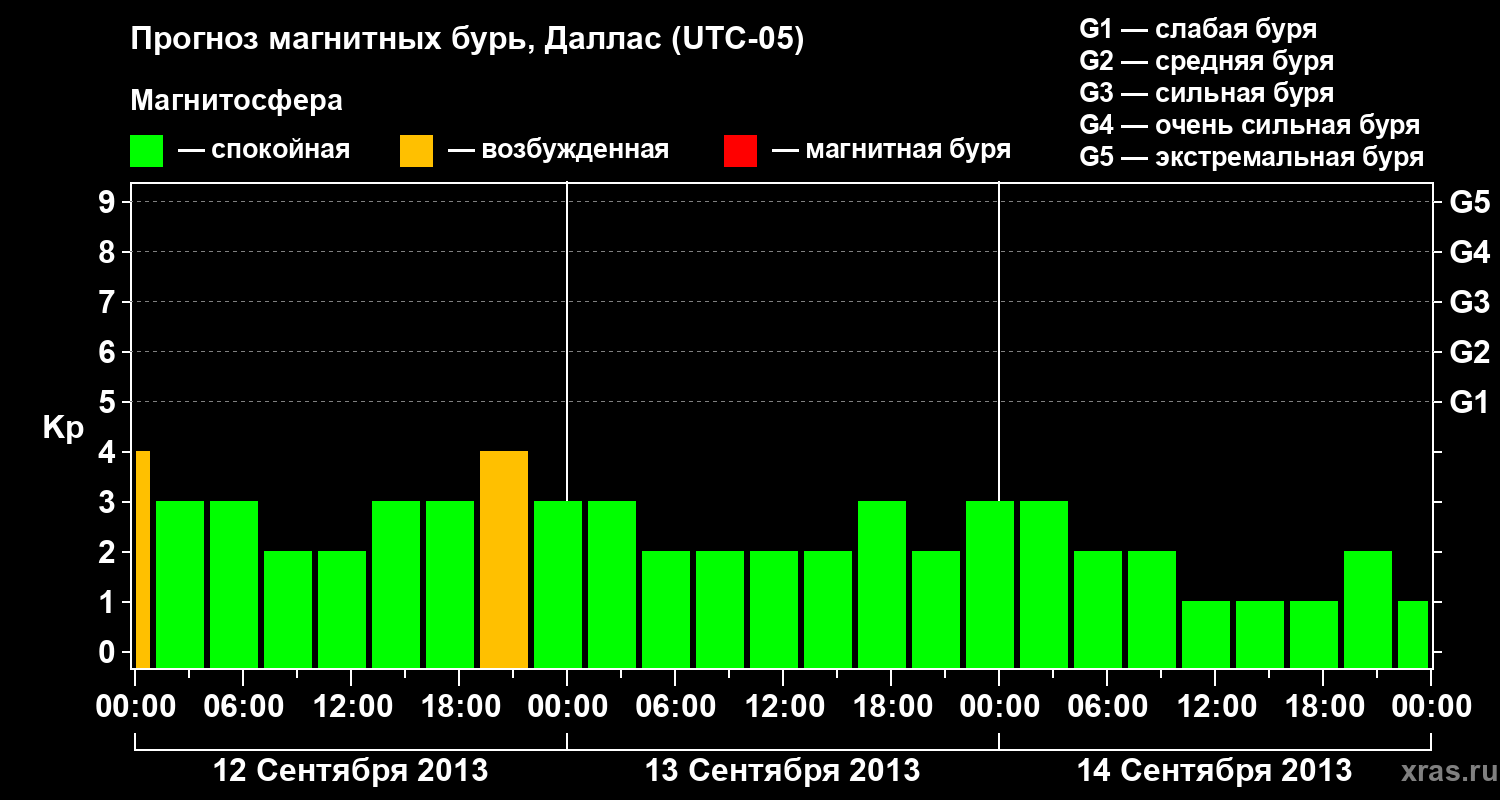Viewport: 1500px width, 800px height.
Task: Click the 'Kp' axis title
Action: 63,428
